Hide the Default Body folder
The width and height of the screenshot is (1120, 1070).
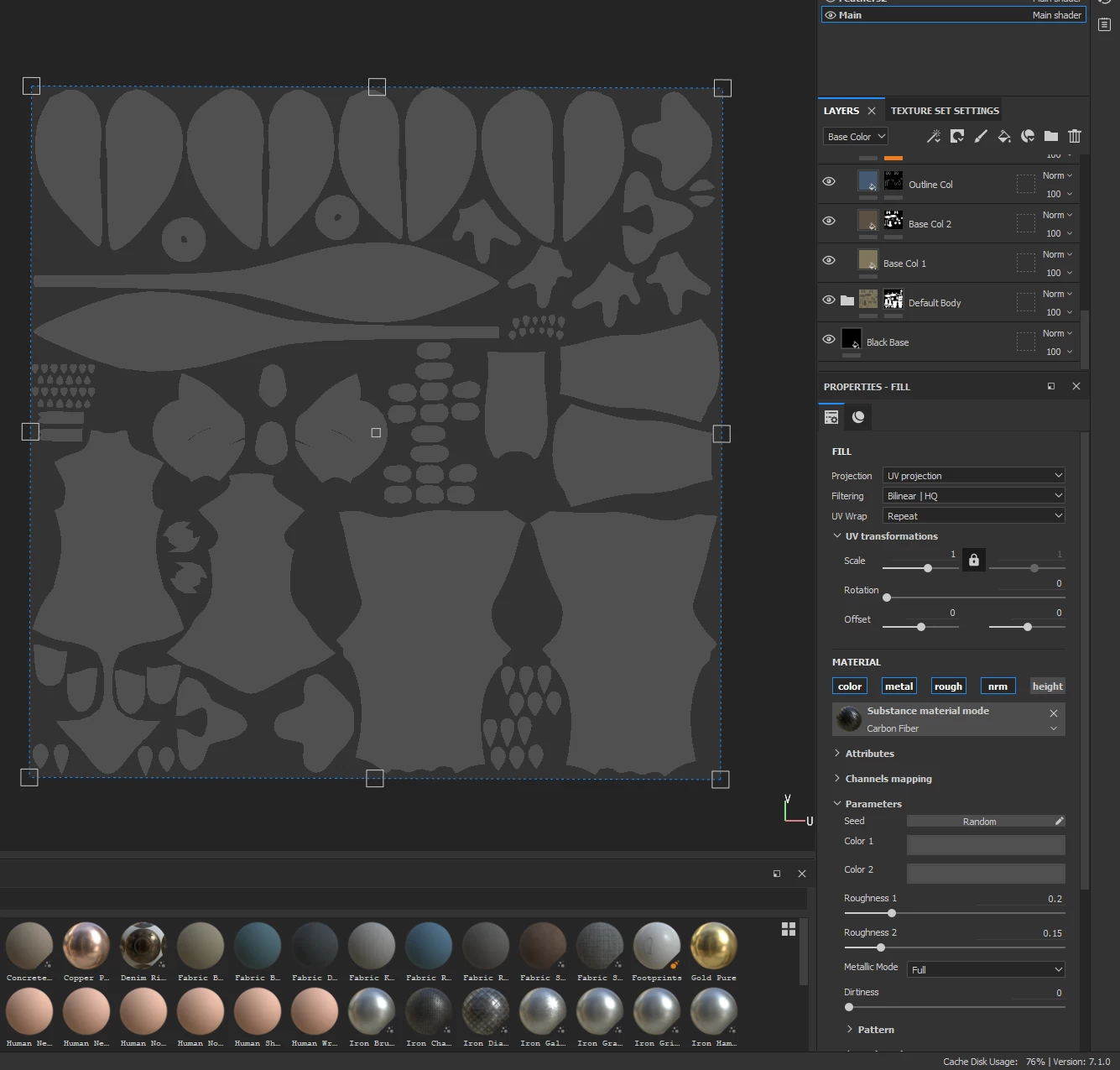pyautogui.click(x=829, y=300)
